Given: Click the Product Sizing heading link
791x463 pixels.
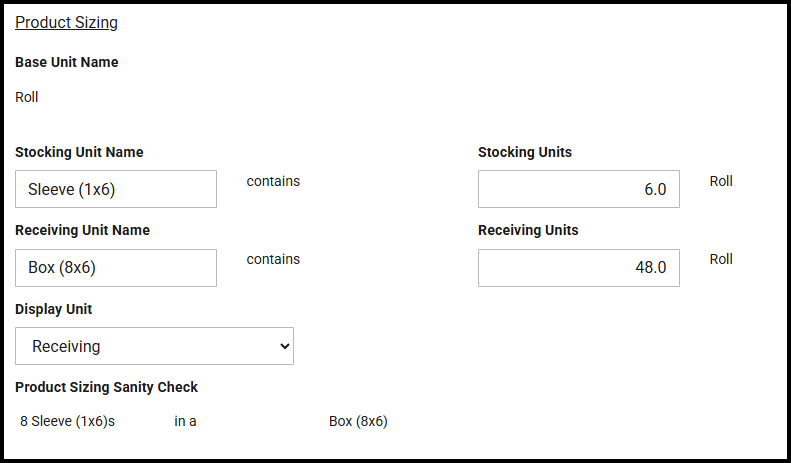Looking at the screenshot, I should point(66,22).
